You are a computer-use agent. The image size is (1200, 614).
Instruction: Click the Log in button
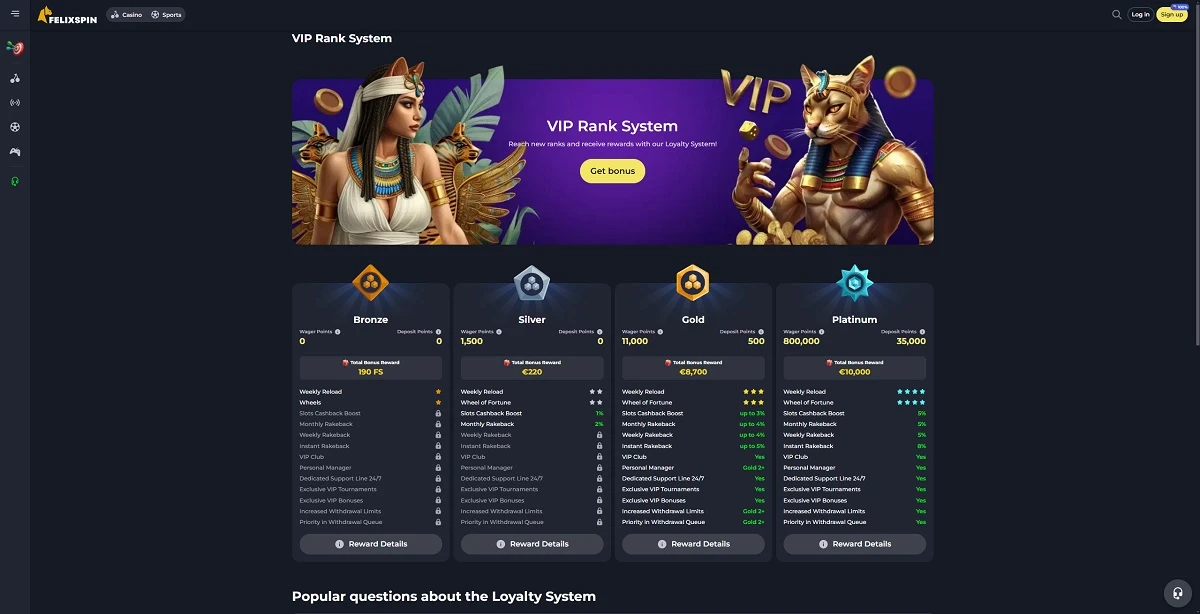(1140, 15)
